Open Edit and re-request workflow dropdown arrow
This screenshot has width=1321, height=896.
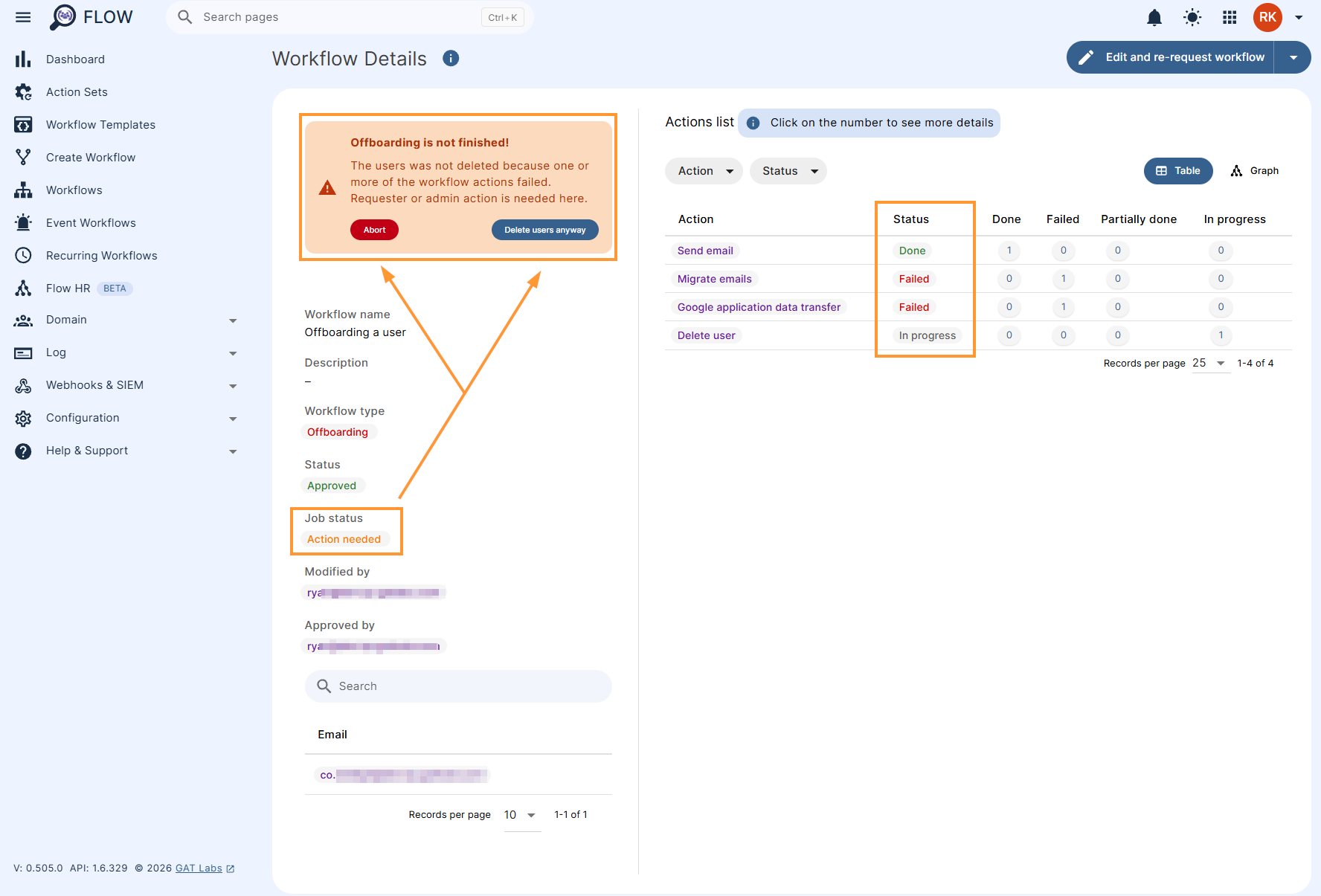(1293, 57)
